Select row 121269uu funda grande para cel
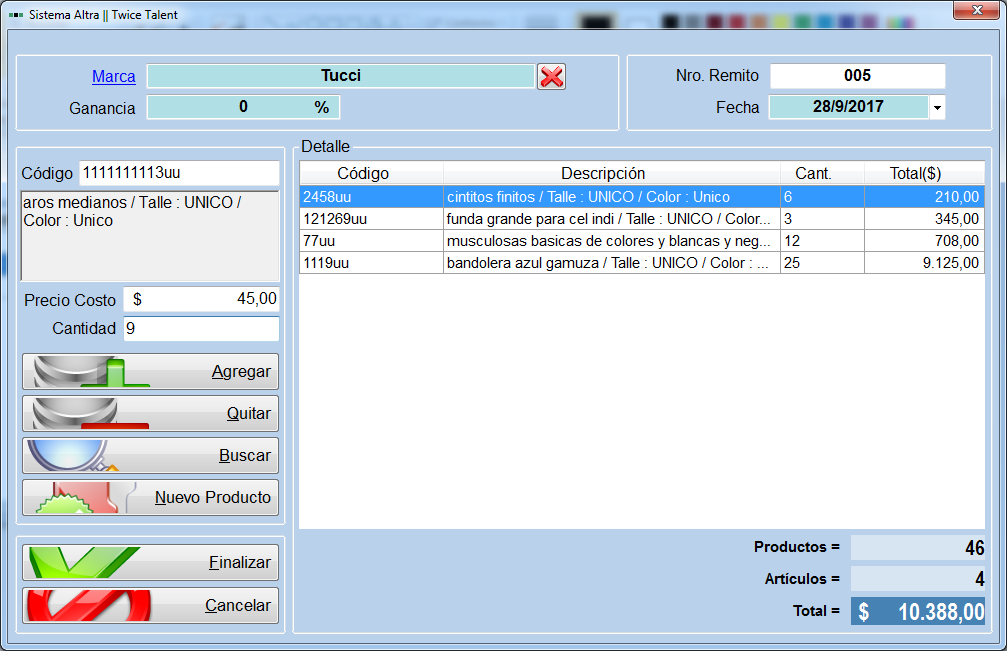1007x651 pixels. coord(642,219)
